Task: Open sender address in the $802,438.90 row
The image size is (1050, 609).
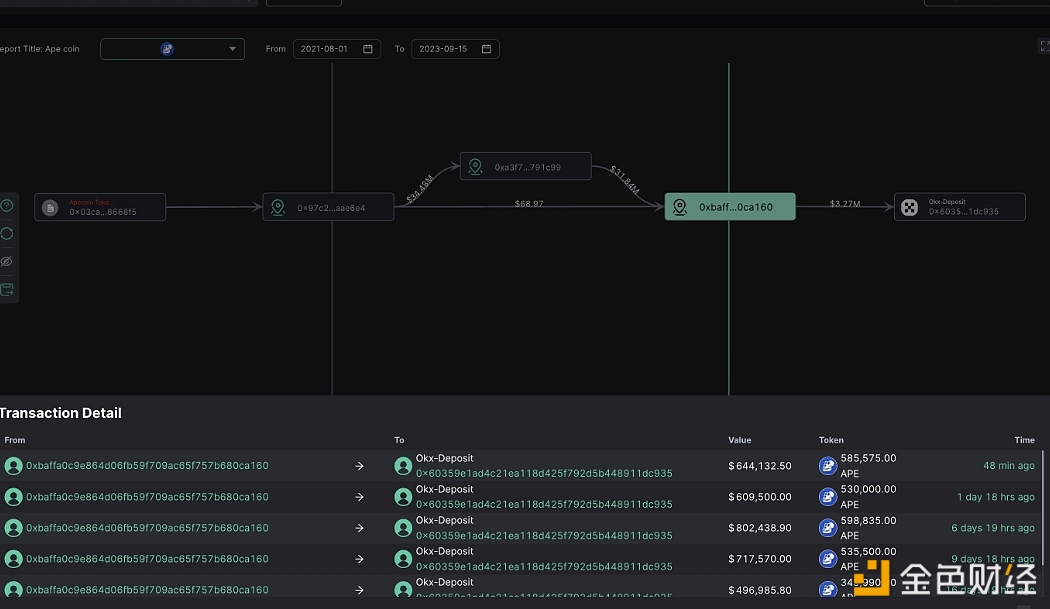Action: [147, 528]
